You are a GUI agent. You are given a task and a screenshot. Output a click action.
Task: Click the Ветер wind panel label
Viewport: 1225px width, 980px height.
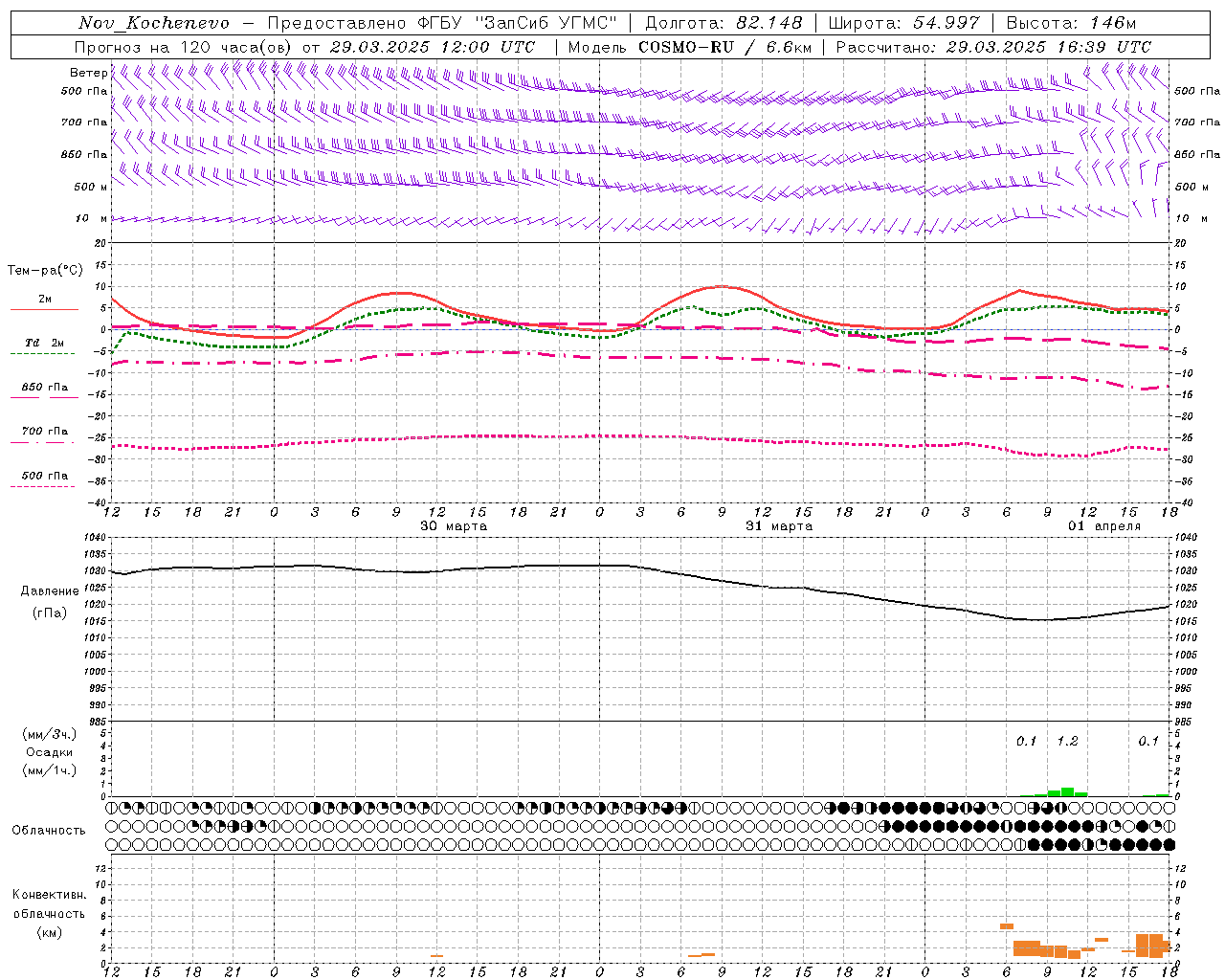tap(89, 73)
